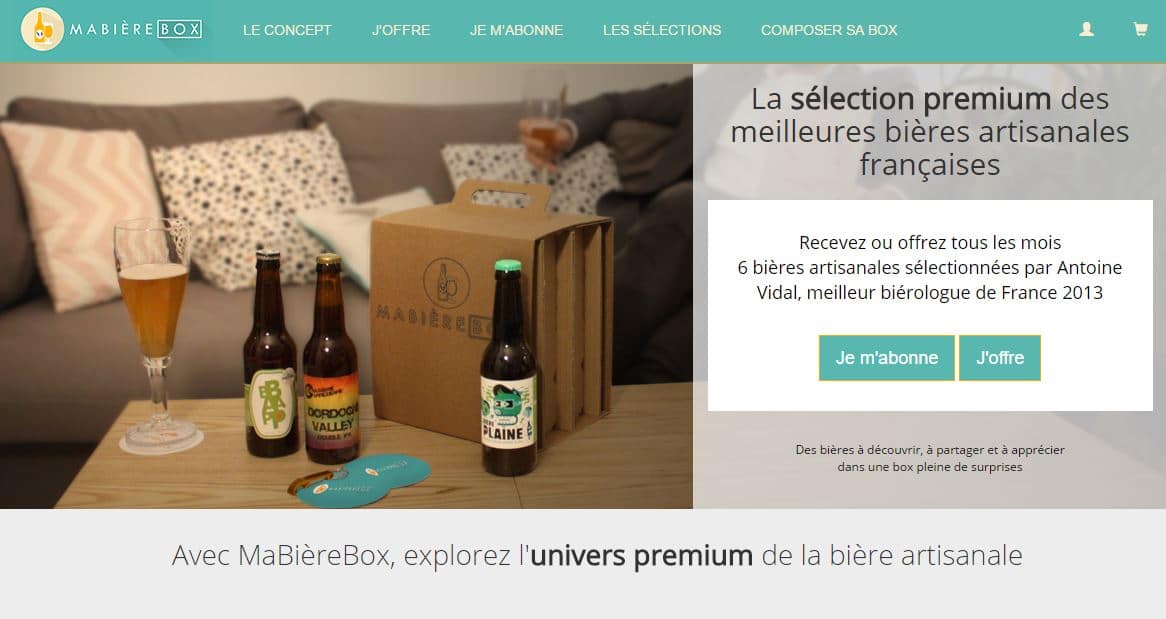Go to Je m'abonne in the navigation
Screen dimensions: 1166x619
(516, 31)
